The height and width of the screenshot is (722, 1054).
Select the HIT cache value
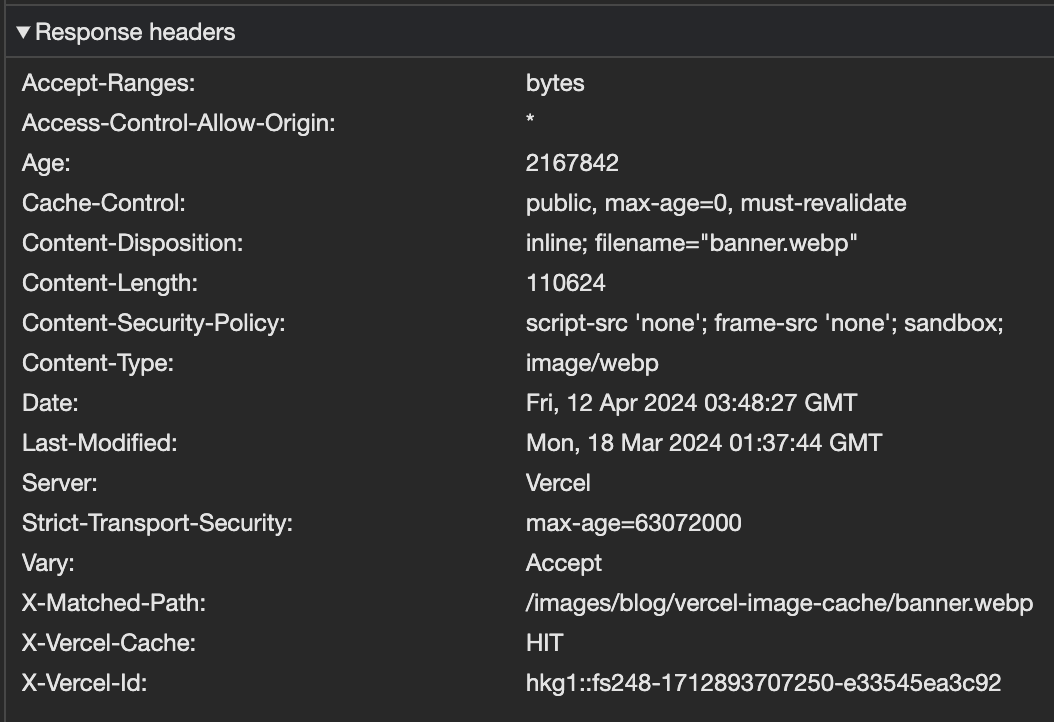(x=544, y=643)
